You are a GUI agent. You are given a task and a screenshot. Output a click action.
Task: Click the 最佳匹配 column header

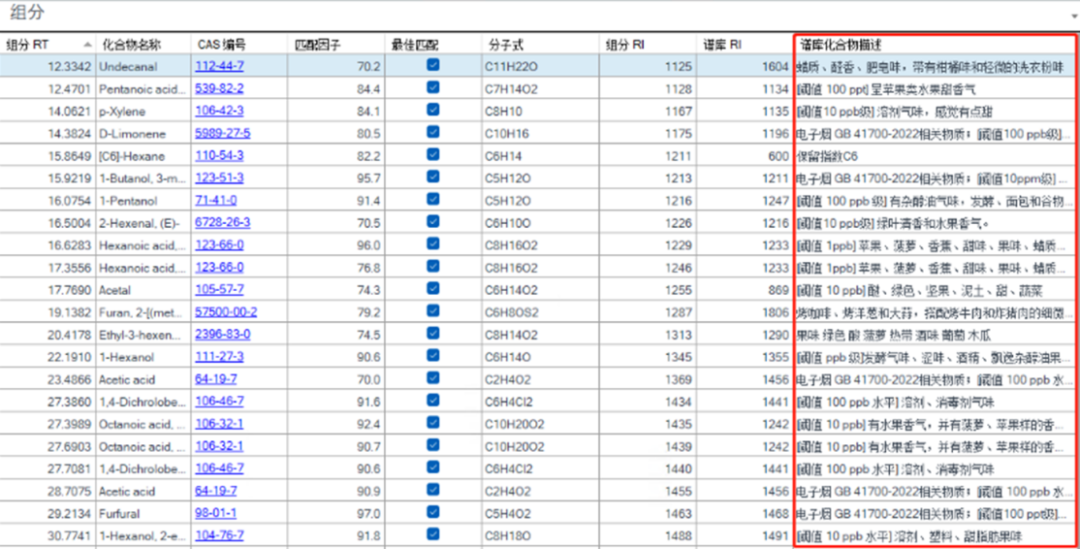433,45
